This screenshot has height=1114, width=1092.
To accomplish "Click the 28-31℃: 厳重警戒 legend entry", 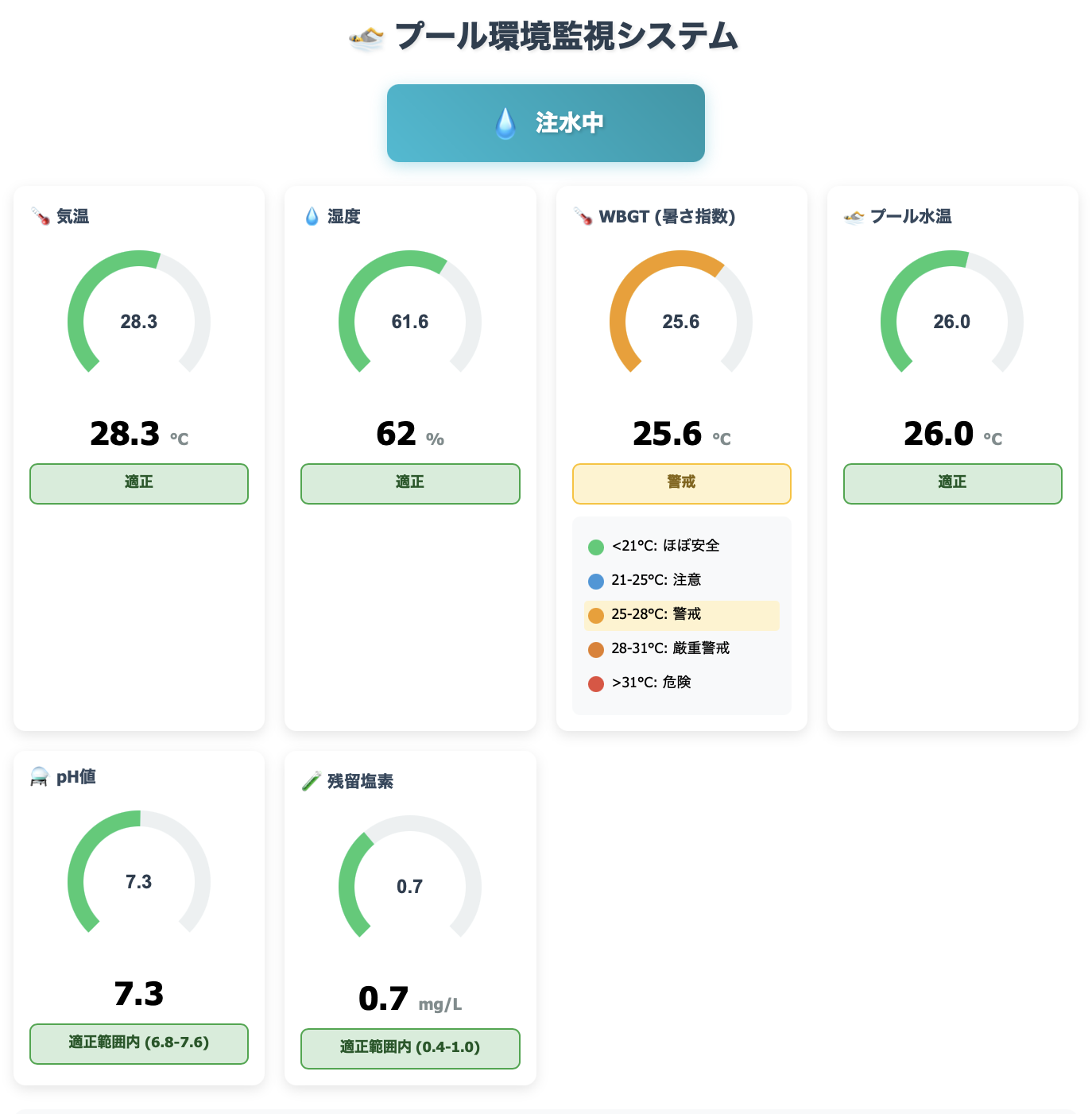I will [x=670, y=649].
